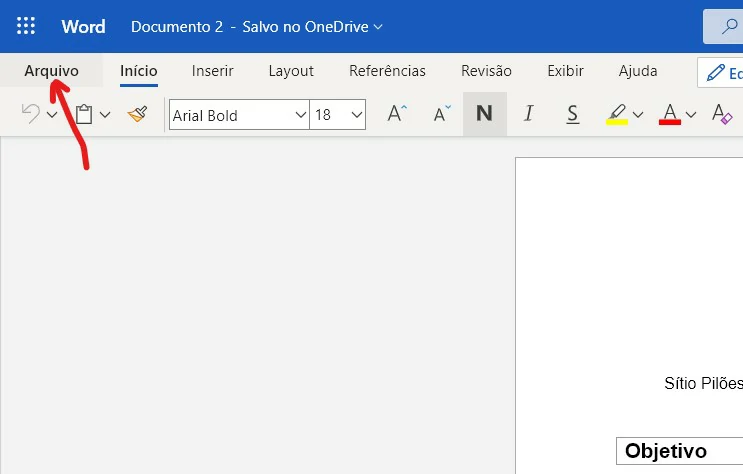Expand font color options
Viewport: 743px width, 474px height.
point(691,114)
